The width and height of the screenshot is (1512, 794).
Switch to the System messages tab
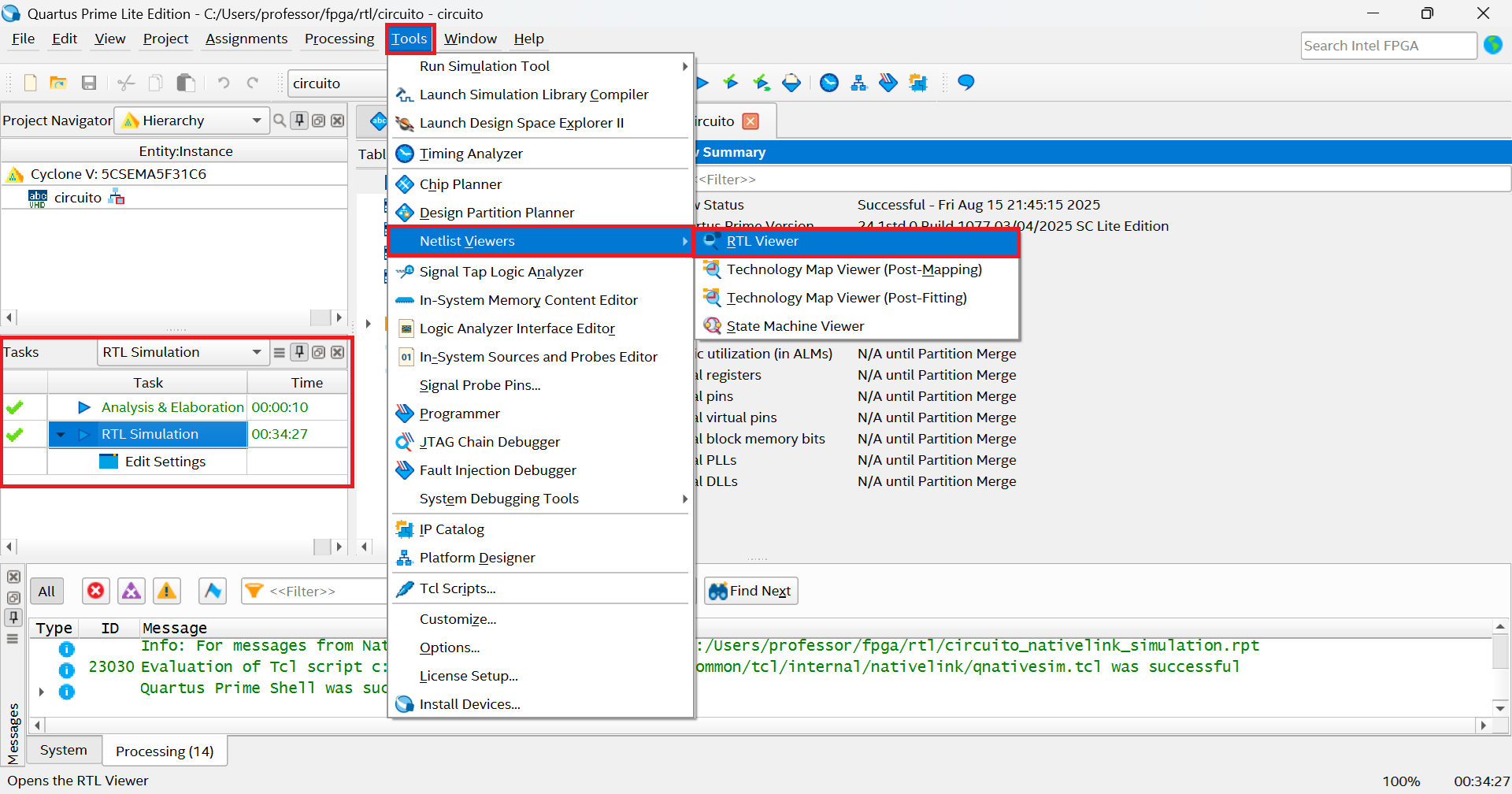pos(64,750)
